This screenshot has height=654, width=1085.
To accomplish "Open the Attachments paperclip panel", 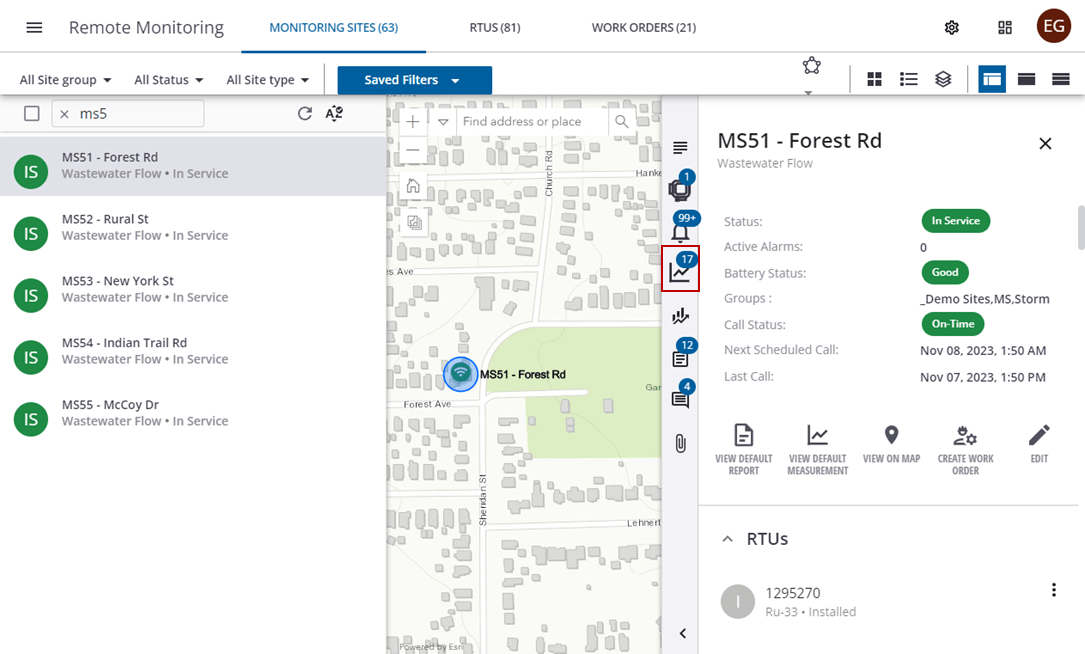I will click(x=680, y=440).
